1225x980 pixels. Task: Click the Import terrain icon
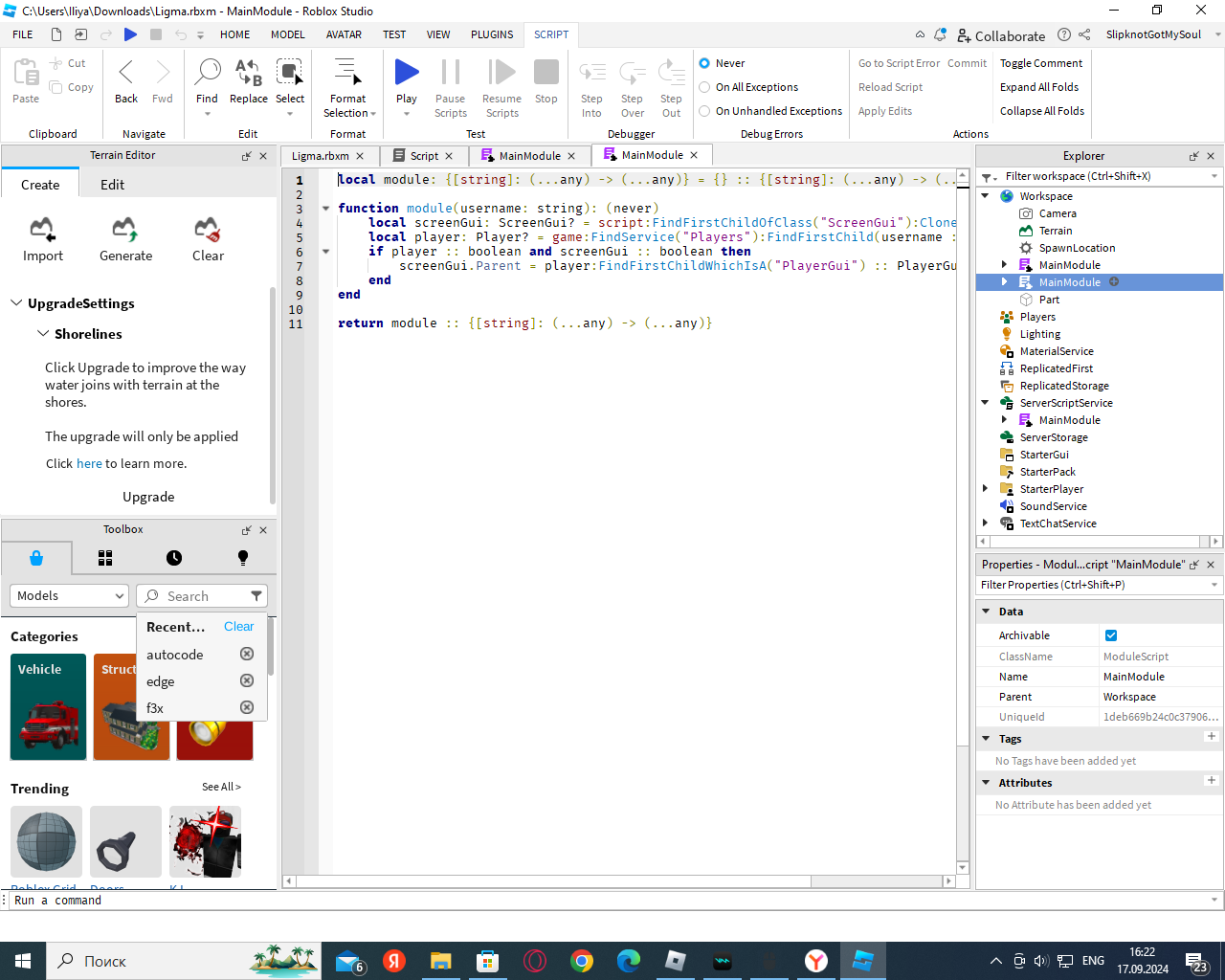point(42,230)
